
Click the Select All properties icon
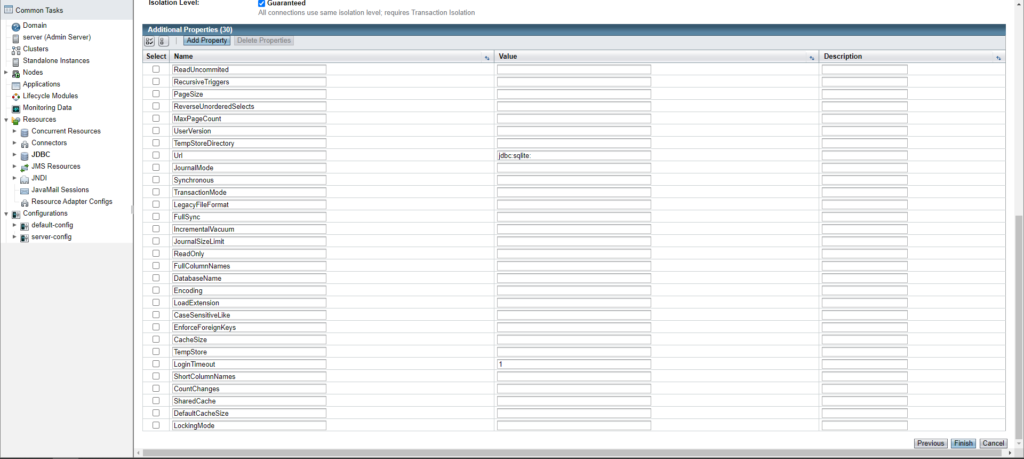click(150, 40)
